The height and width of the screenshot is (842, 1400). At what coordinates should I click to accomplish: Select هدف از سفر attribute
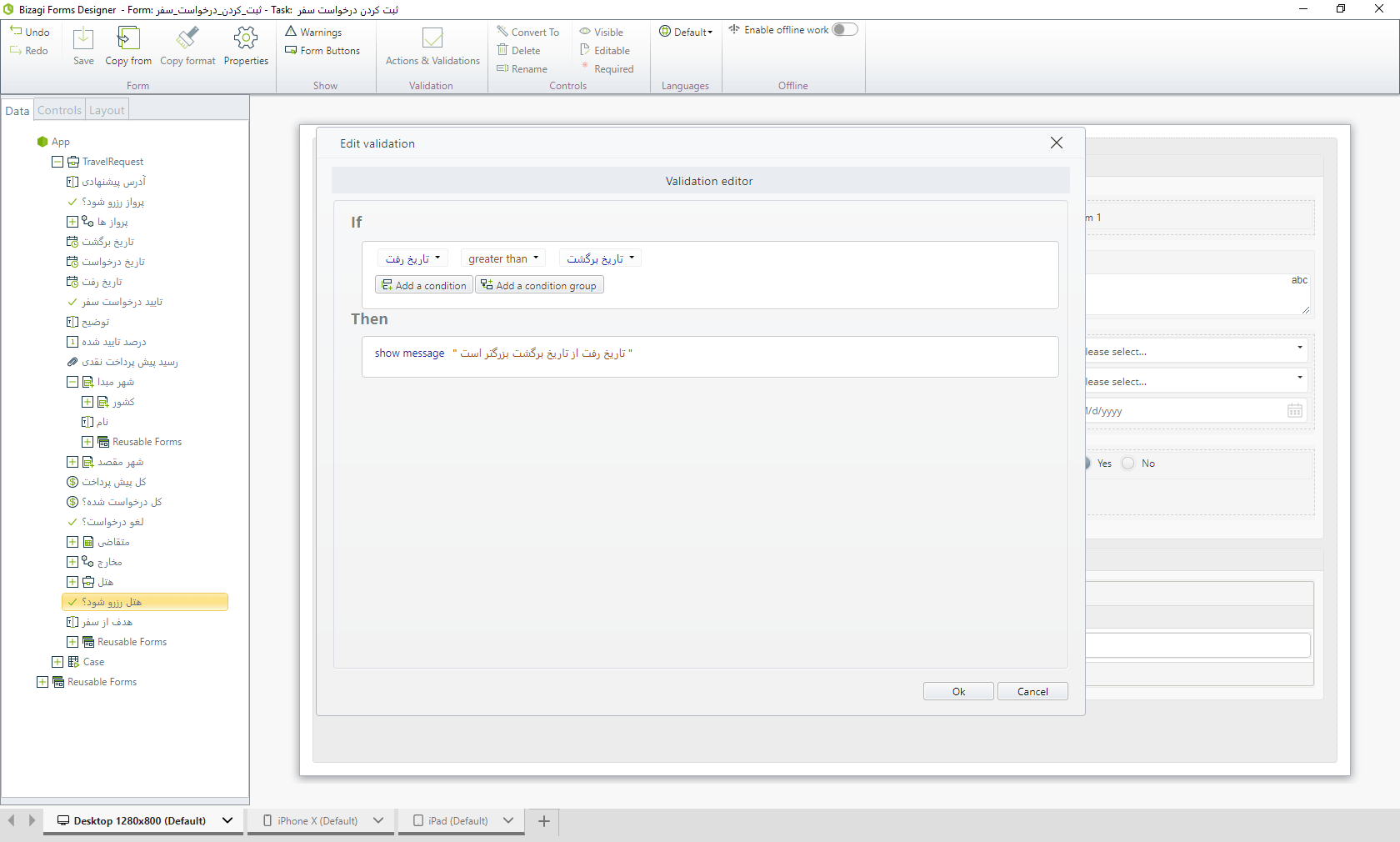(107, 622)
